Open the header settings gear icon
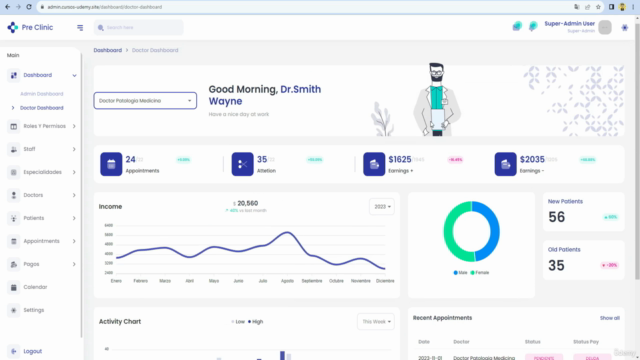 [x=624, y=28]
